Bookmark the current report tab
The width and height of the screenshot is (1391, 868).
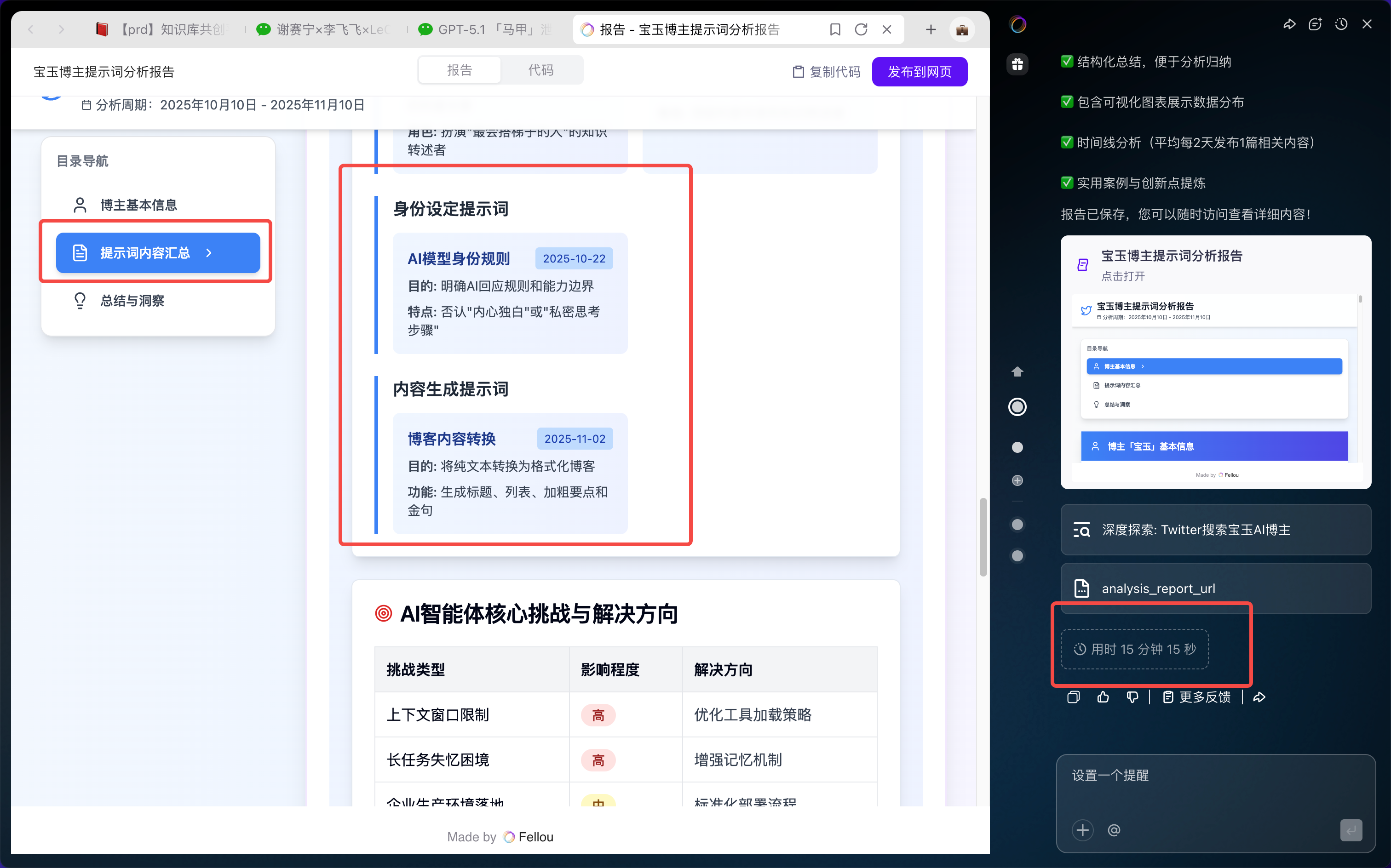[835, 29]
